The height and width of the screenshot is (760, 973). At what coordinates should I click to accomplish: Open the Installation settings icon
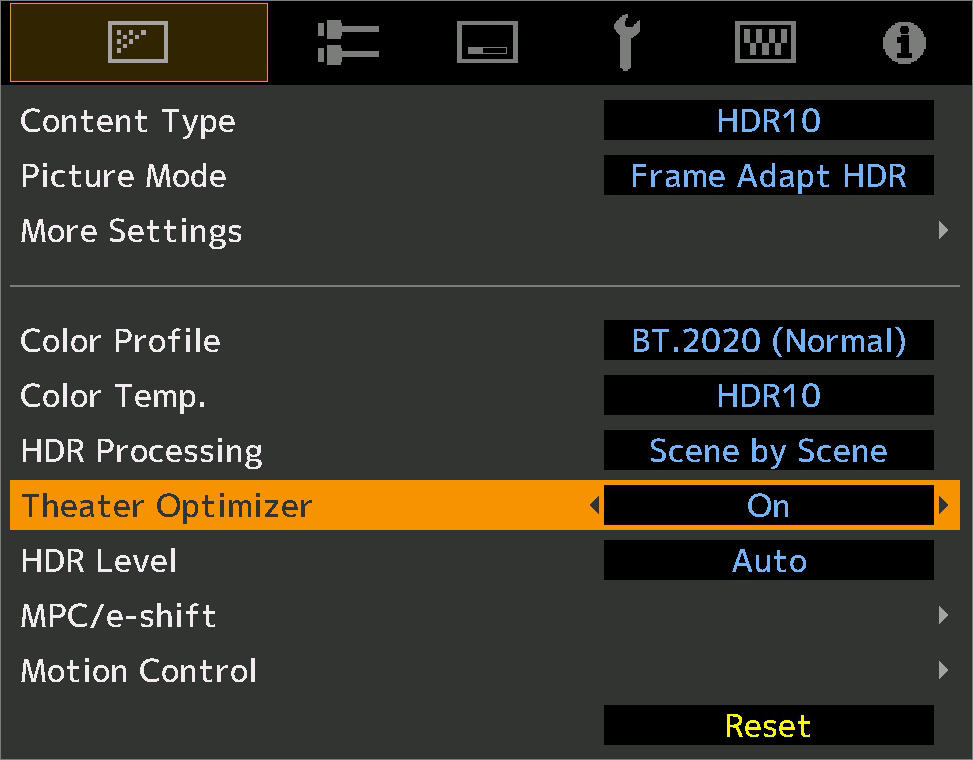(x=487, y=43)
